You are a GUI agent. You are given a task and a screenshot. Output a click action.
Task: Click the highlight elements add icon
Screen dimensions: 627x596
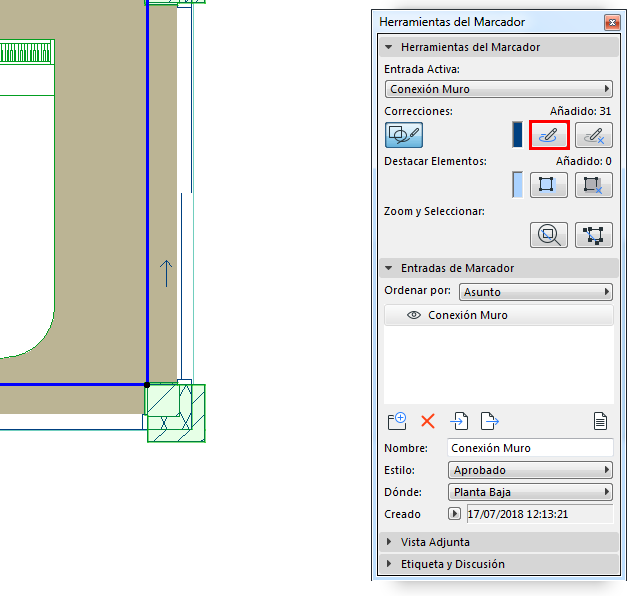549,185
